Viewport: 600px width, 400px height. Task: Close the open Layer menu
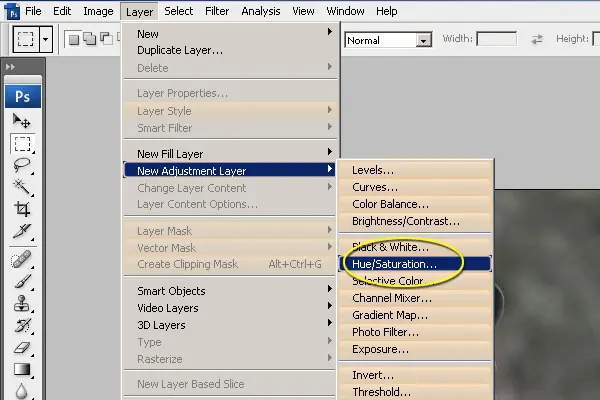click(139, 12)
